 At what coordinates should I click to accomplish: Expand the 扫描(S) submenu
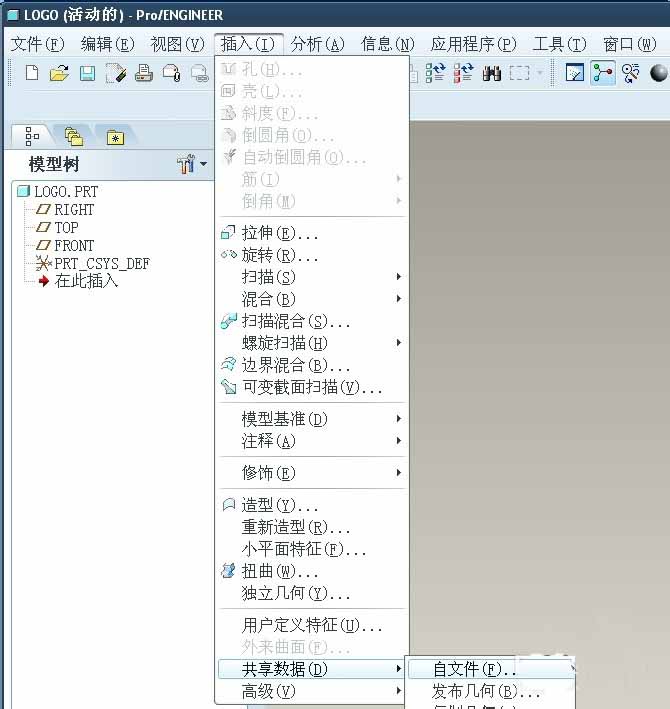[x=312, y=277]
